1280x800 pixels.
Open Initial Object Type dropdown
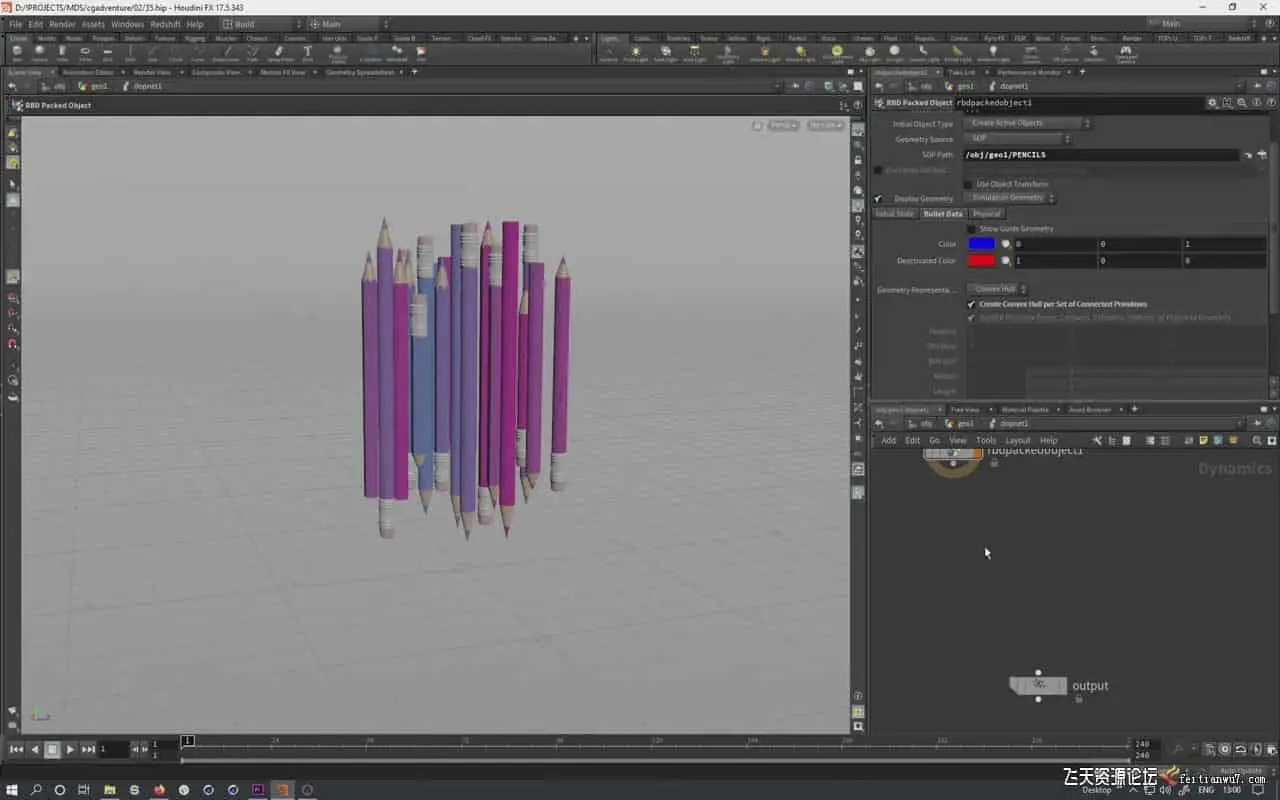pyautogui.click(x=1028, y=124)
